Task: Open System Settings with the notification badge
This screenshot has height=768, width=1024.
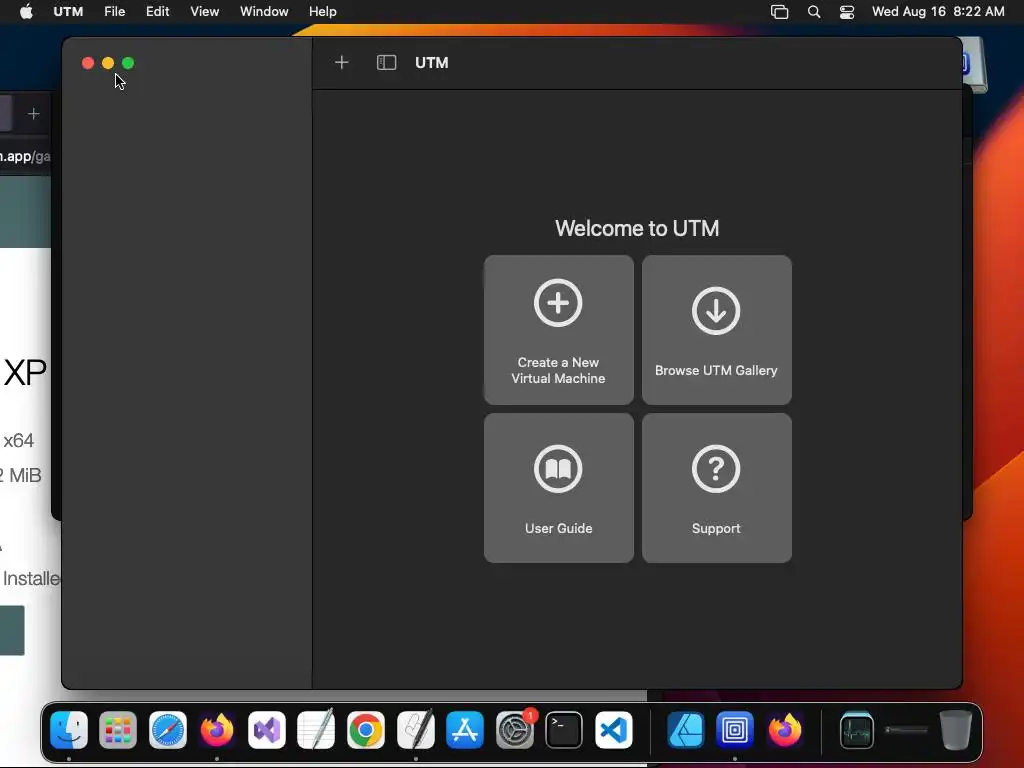Action: pos(515,729)
